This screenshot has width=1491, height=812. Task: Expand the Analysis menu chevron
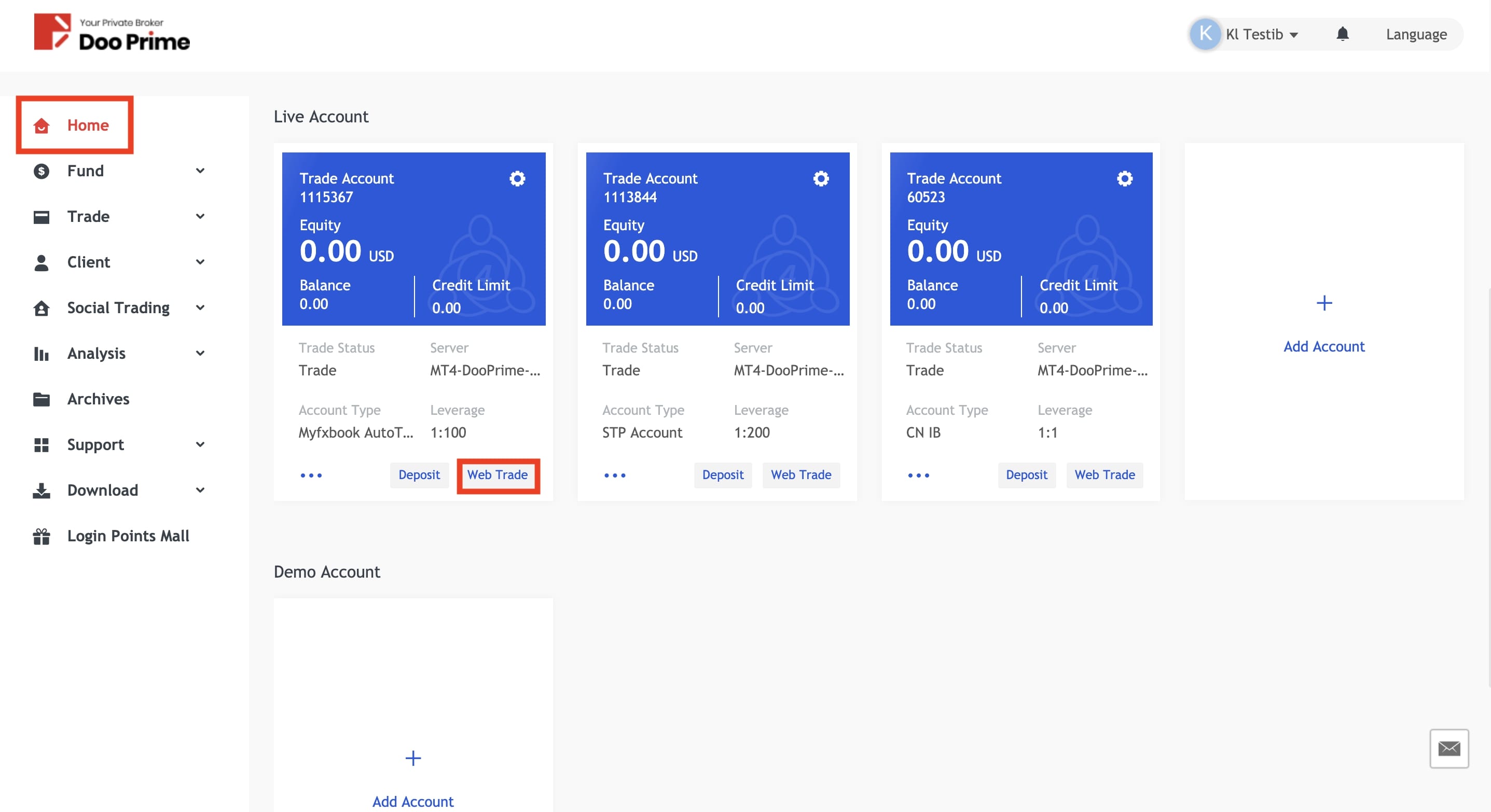pyautogui.click(x=200, y=354)
